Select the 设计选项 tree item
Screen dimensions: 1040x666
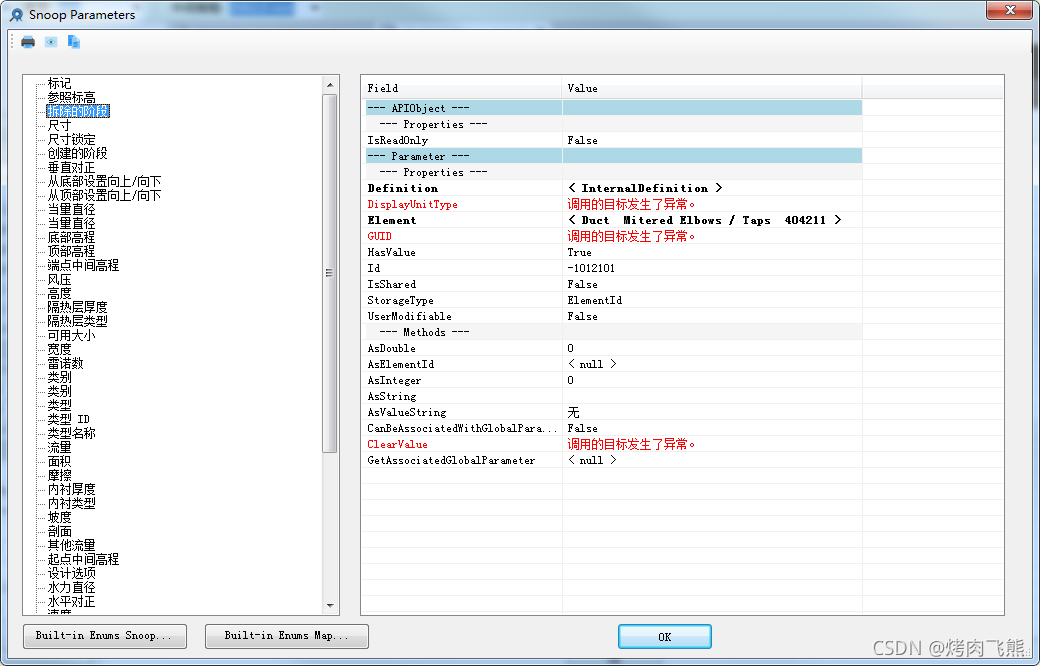(71, 573)
